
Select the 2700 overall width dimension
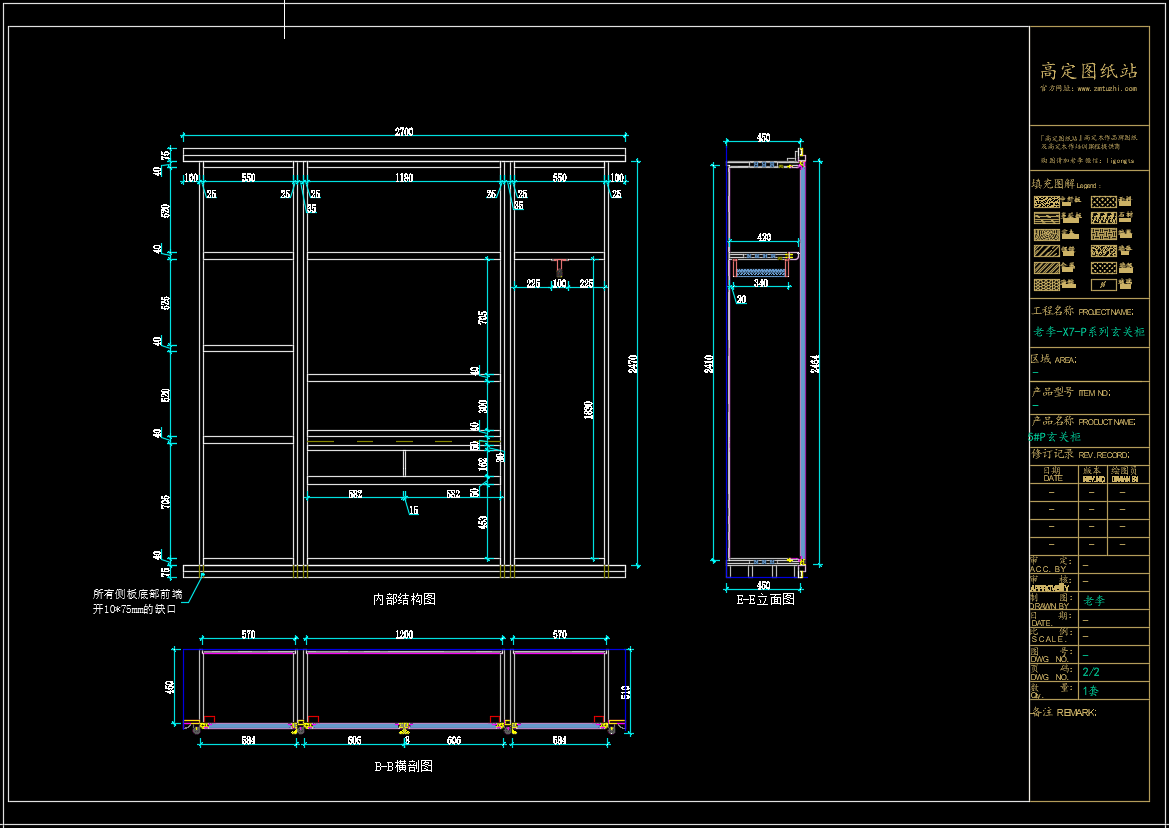click(404, 132)
